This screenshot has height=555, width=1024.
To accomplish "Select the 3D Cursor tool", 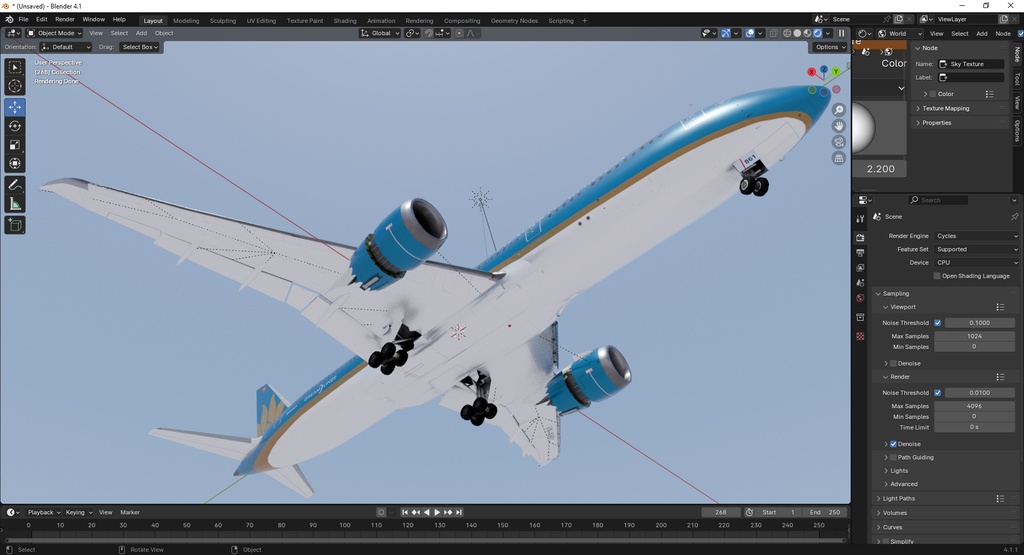I will coord(15,87).
